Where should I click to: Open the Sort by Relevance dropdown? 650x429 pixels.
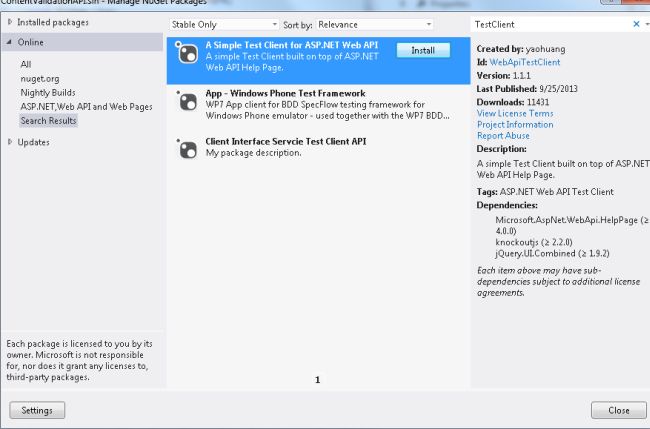click(x=374, y=24)
